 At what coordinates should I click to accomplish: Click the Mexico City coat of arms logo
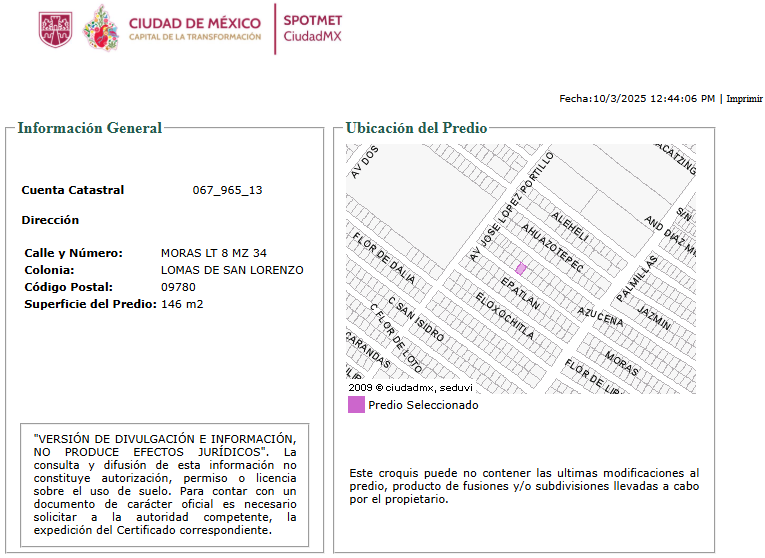56,30
